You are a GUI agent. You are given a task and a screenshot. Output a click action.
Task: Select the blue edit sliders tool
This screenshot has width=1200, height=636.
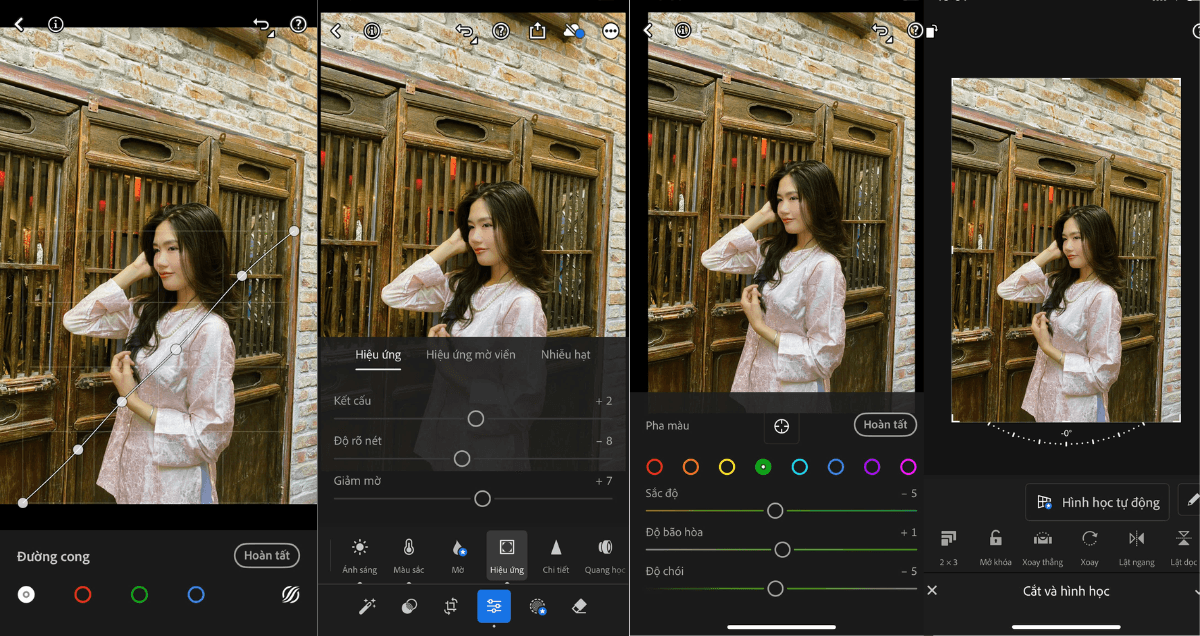(x=493, y=606)
